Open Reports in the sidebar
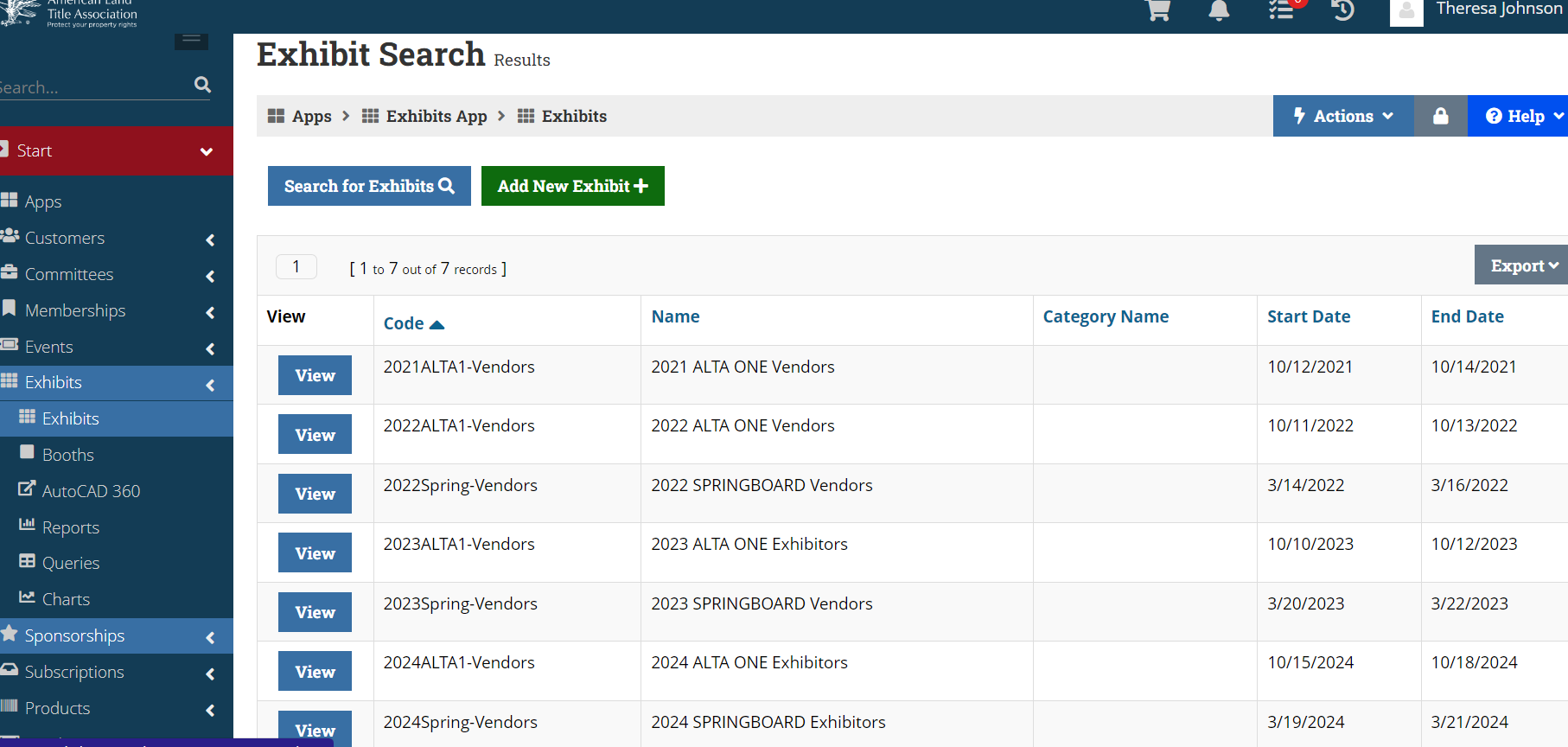1568x747 pixels. [71, 527]
